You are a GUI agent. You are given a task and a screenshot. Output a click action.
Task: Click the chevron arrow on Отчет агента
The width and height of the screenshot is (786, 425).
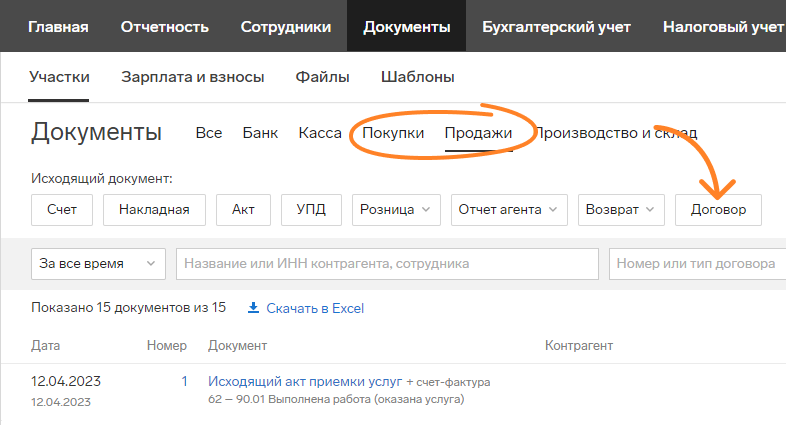click(x=553, y=209)
